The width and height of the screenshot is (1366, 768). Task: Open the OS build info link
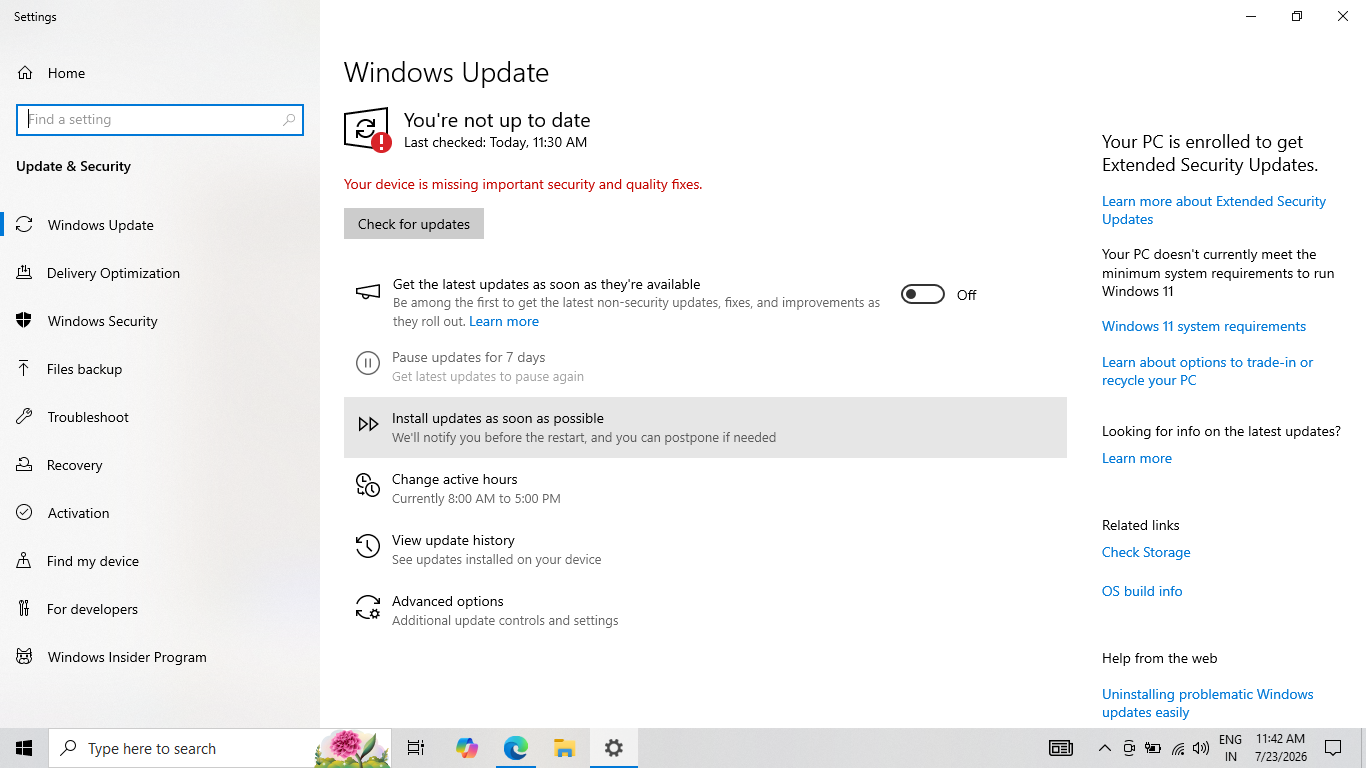pyautogui.click(x=1142, y=591)
